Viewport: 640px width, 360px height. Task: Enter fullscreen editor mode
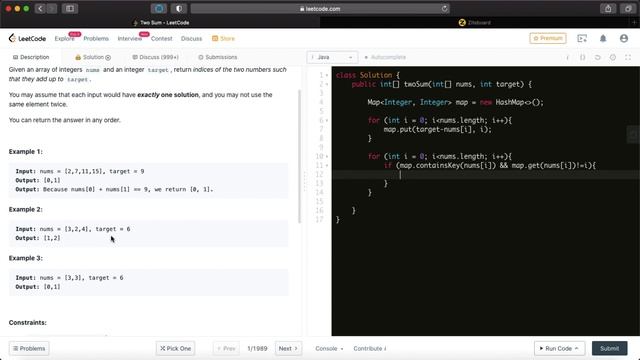coord(628,58)
